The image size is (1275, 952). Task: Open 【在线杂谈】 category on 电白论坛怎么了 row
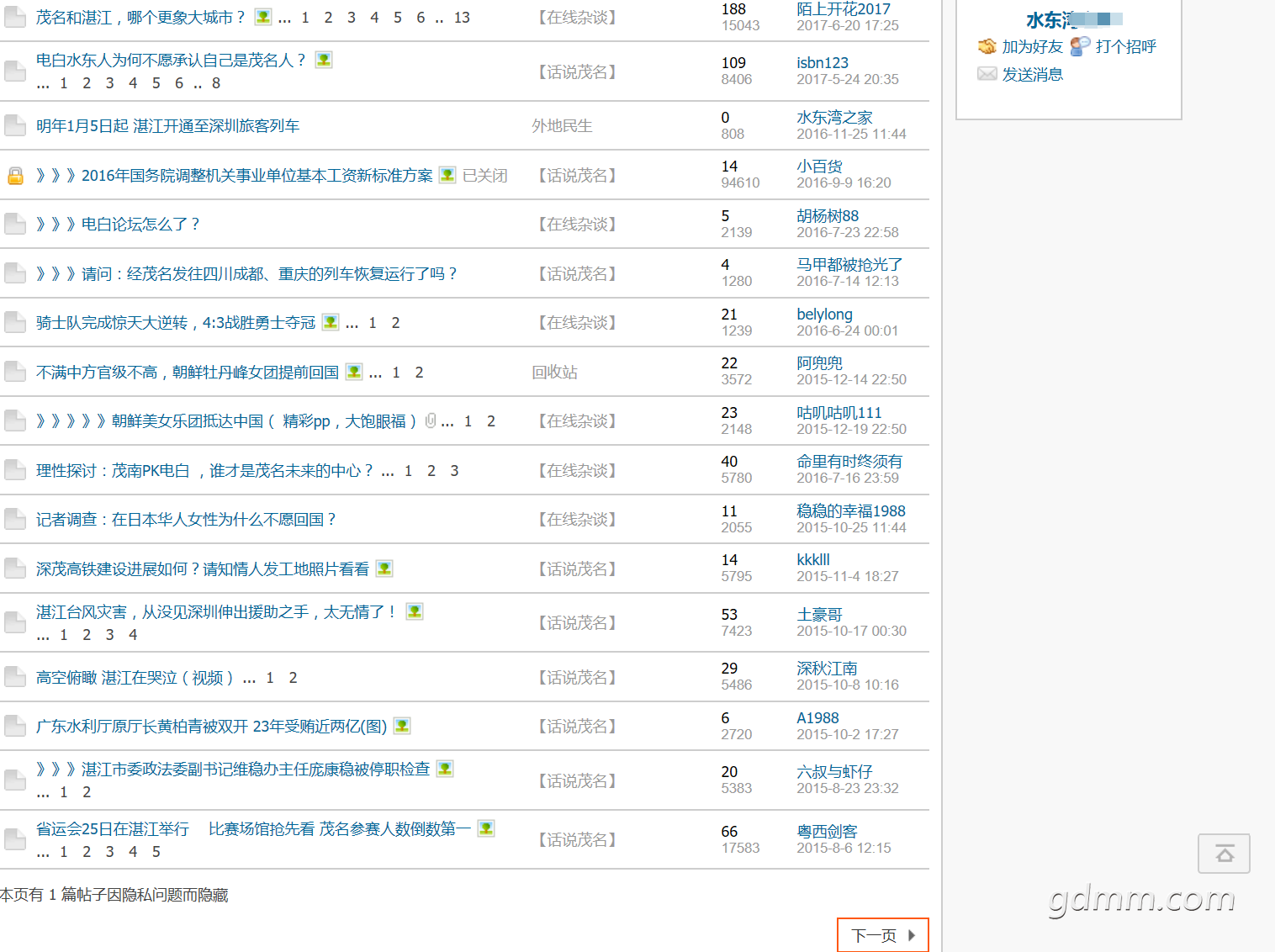(x=577, y=225)
